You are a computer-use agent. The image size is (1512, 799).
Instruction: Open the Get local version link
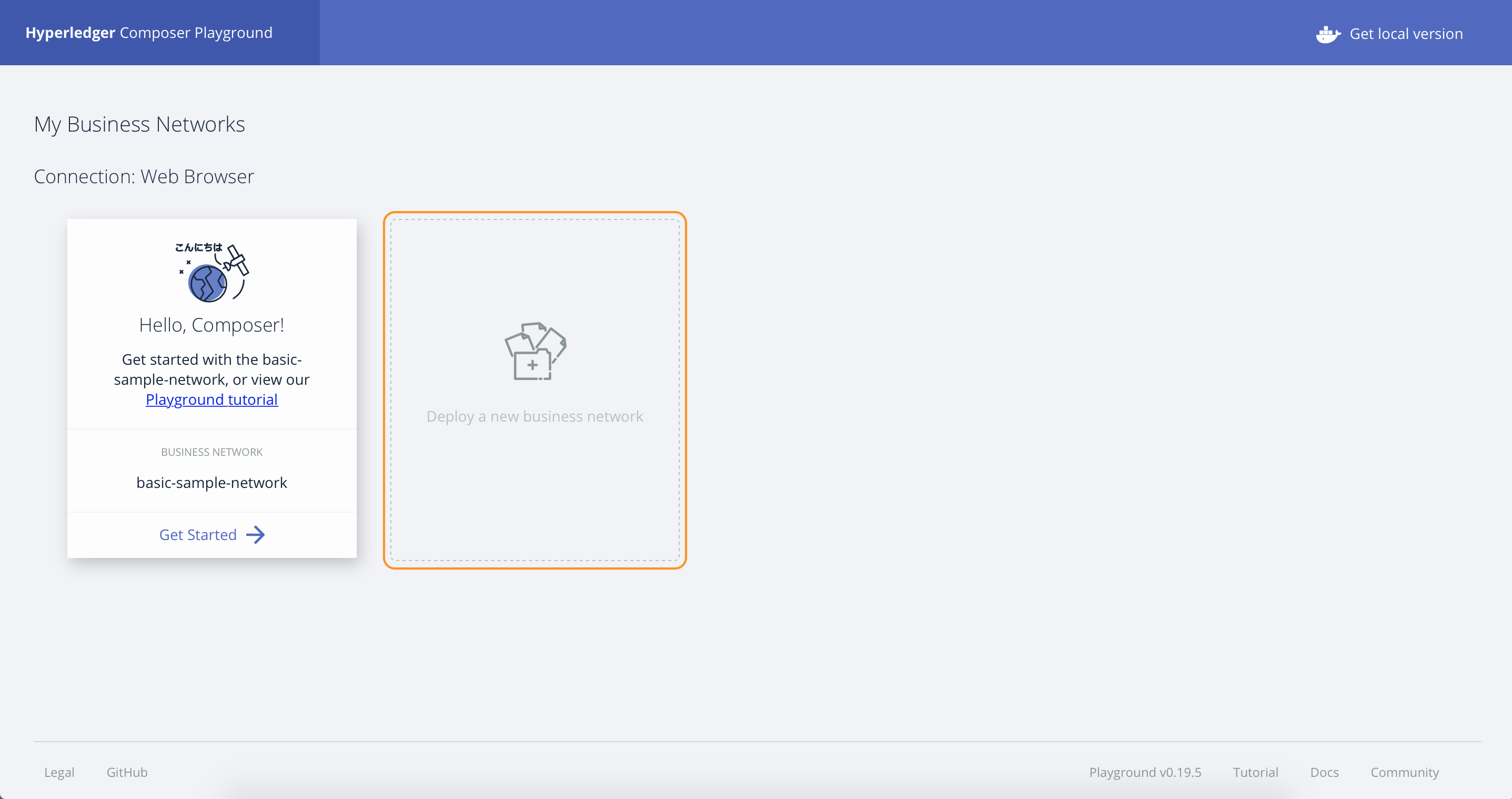tap(1405, 34)
